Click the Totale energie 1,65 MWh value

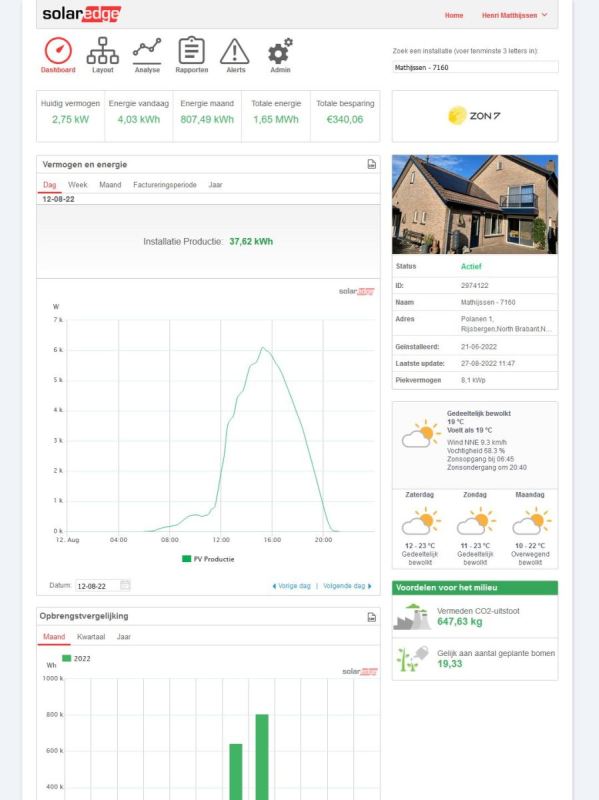pyautogui.click(x=276, y=119)
